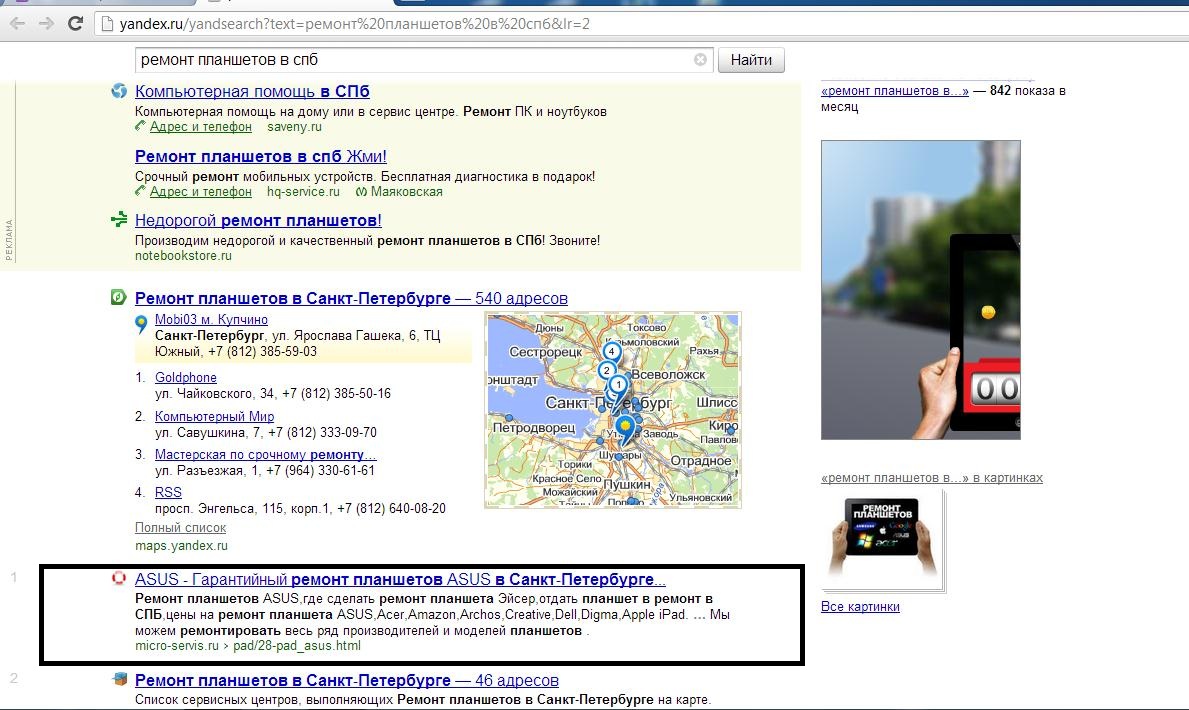Click the browser back arrow

[x=17, y=24]
